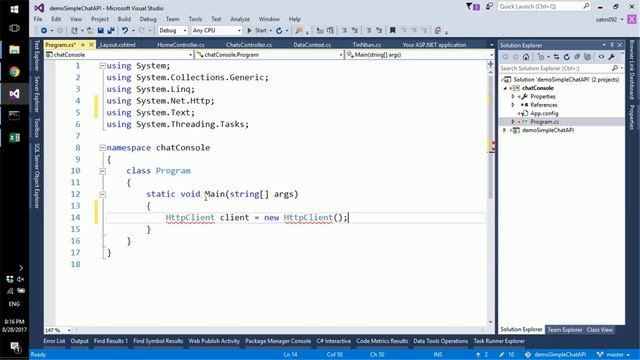
Task: Expand the Properties node in chatConsole
Action: [x=513, y=97]
